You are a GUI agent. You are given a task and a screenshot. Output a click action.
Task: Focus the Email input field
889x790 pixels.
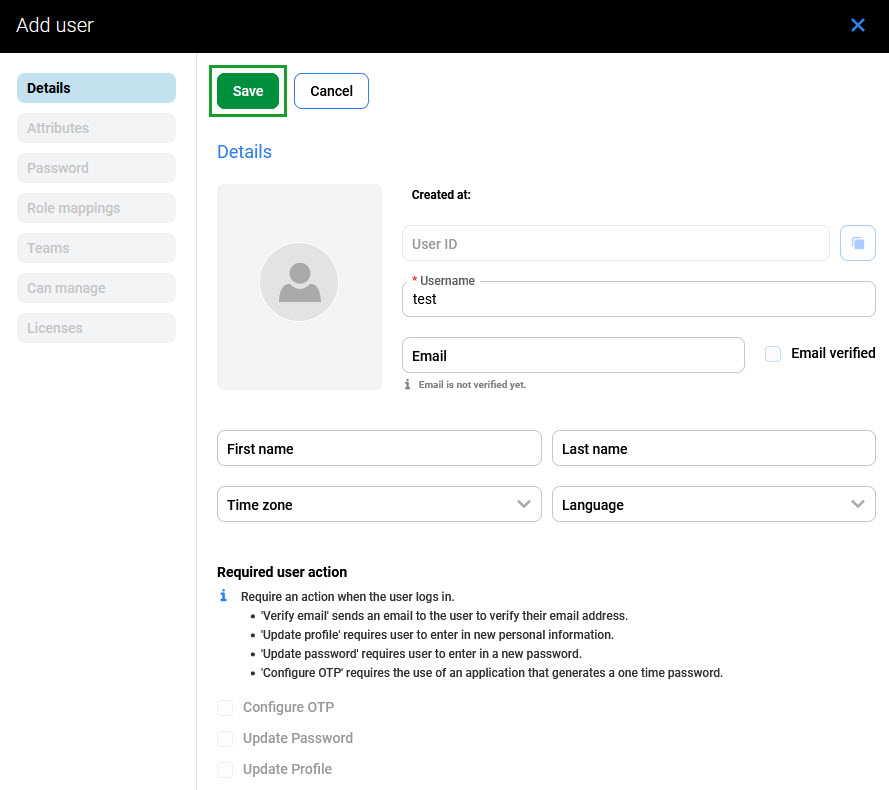tap(572, 355)
